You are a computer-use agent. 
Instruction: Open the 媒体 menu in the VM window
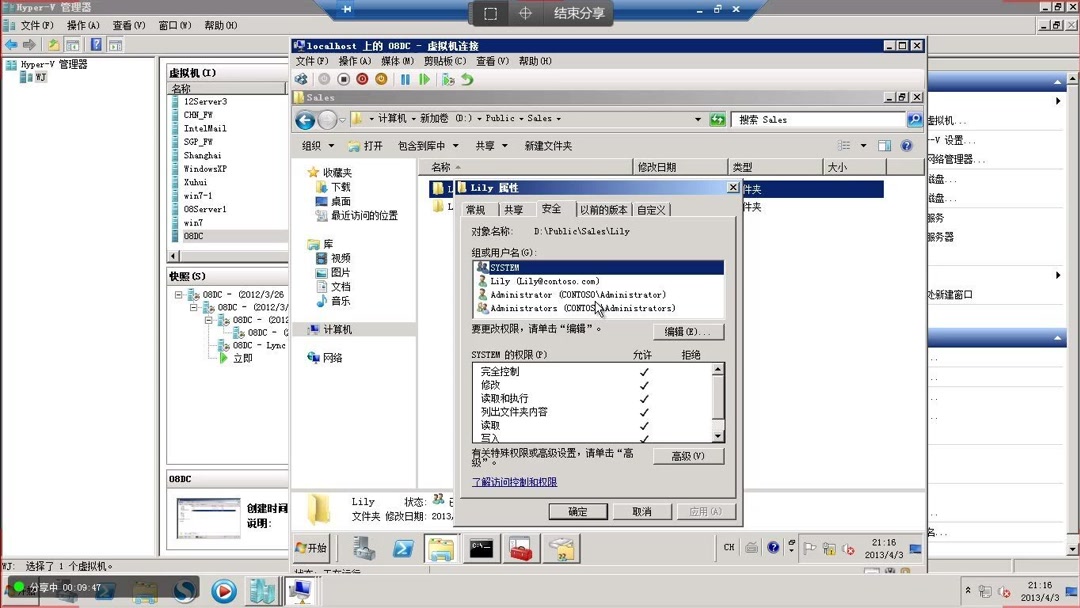[397, 61]
